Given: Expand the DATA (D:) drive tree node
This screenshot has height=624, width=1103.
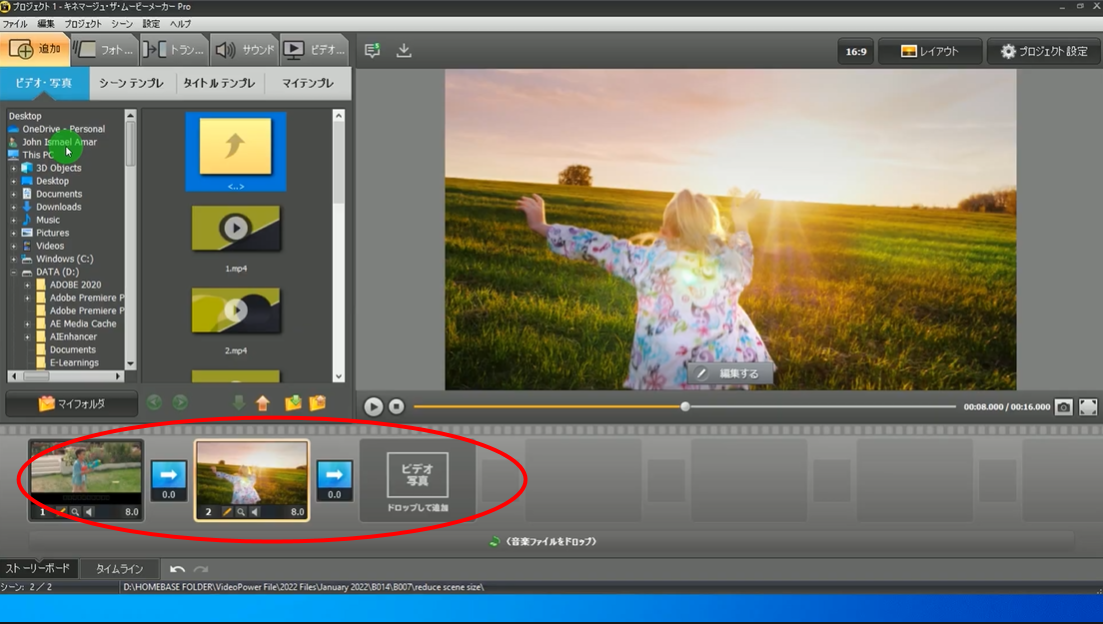Looking at the screenshot, I should click(x=14, y=272).
